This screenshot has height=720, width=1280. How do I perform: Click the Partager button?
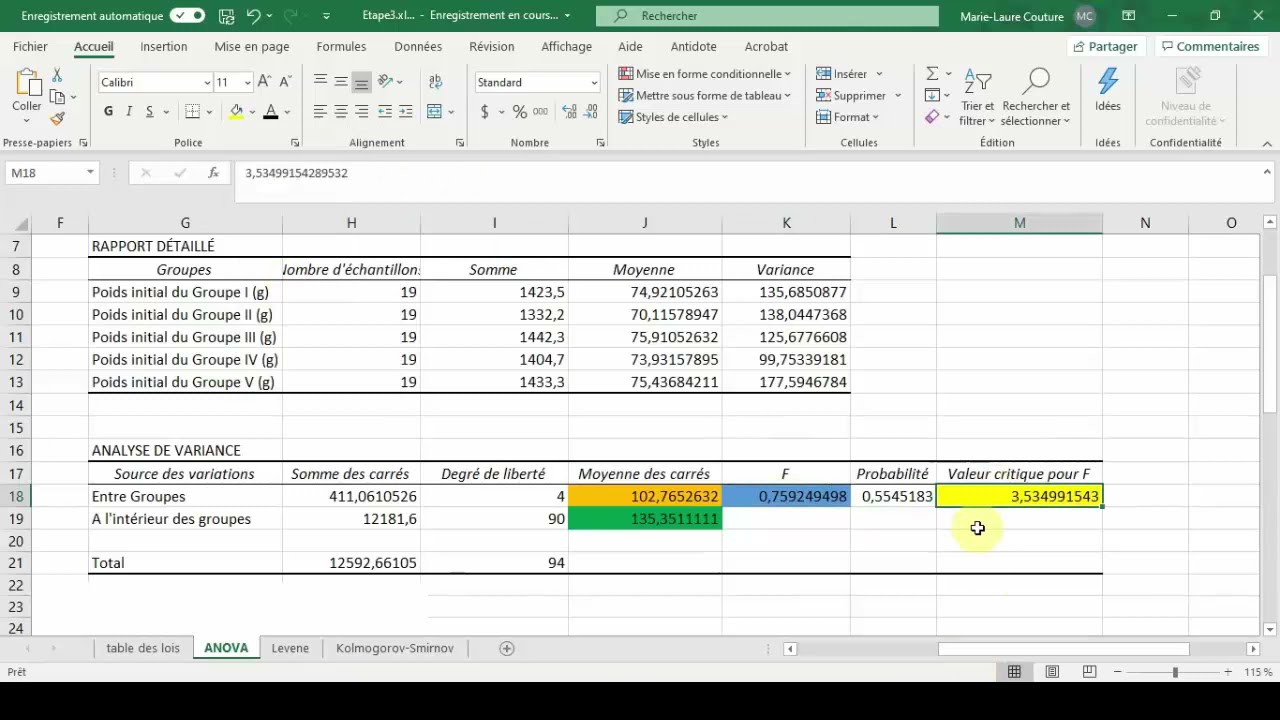pos(1105,47)
